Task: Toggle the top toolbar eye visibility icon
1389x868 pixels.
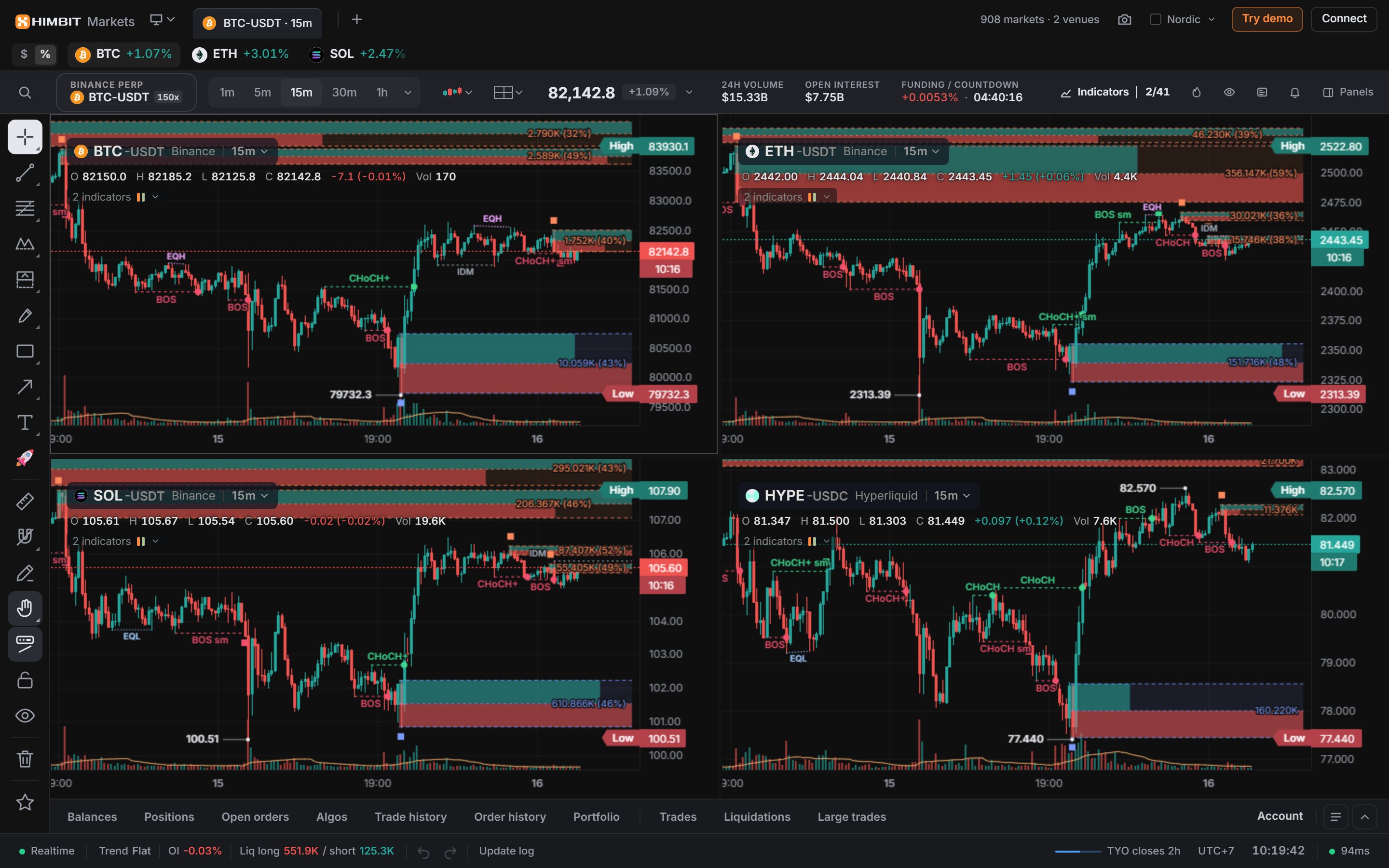Action: click(x=1229, y=93)
